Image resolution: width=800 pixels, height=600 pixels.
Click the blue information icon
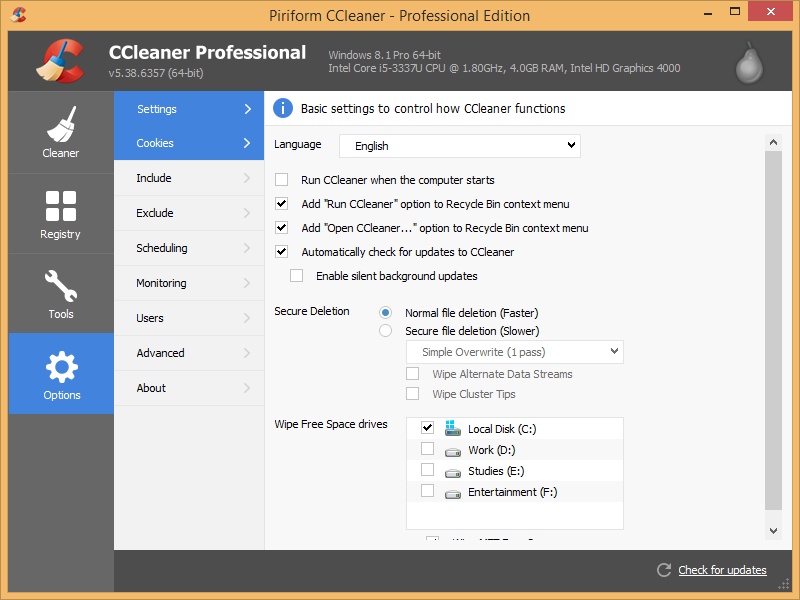[x=283, y=108]
